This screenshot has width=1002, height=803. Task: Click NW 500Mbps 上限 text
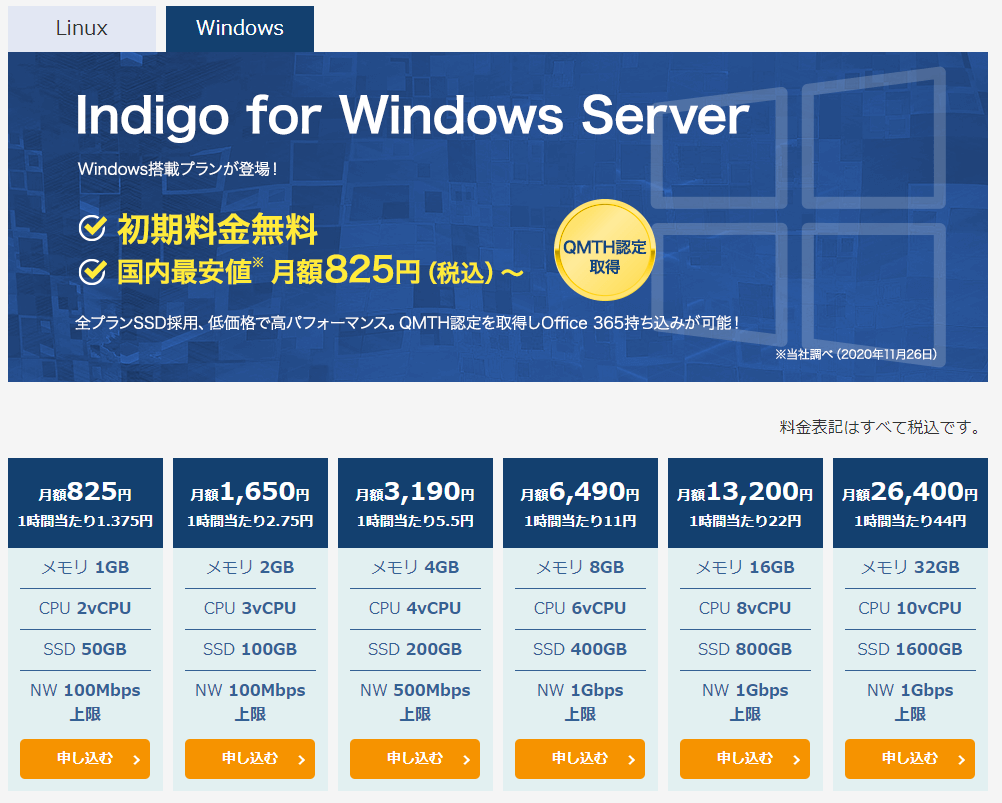[415, 701]
